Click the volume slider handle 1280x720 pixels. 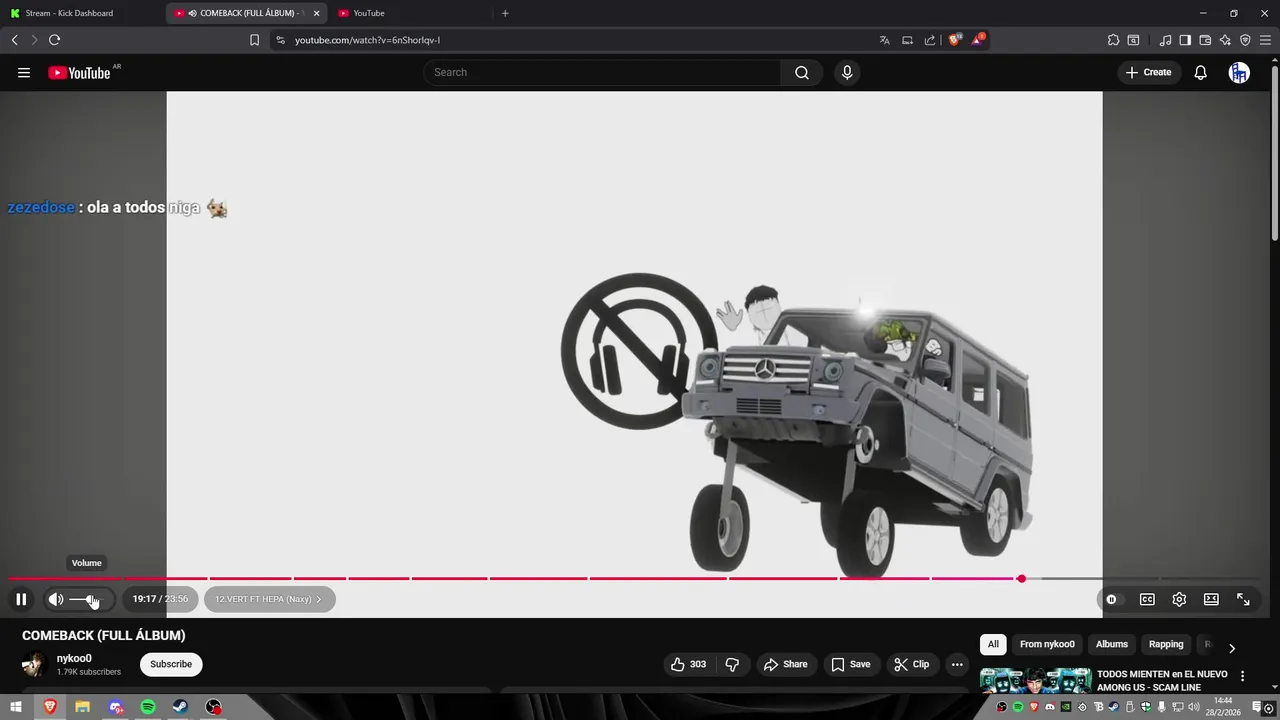point(91,599)
